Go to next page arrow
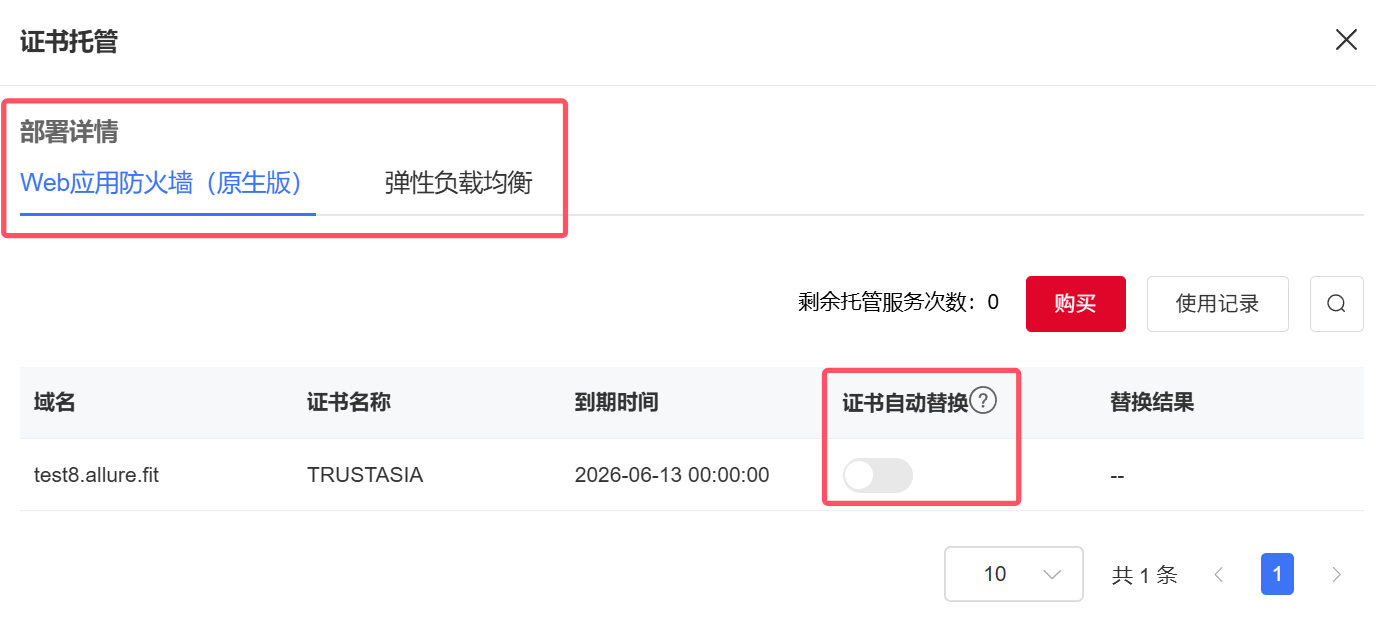Screen dimensions: 1376x633 pyautogui.click(x=1336, y=574)
